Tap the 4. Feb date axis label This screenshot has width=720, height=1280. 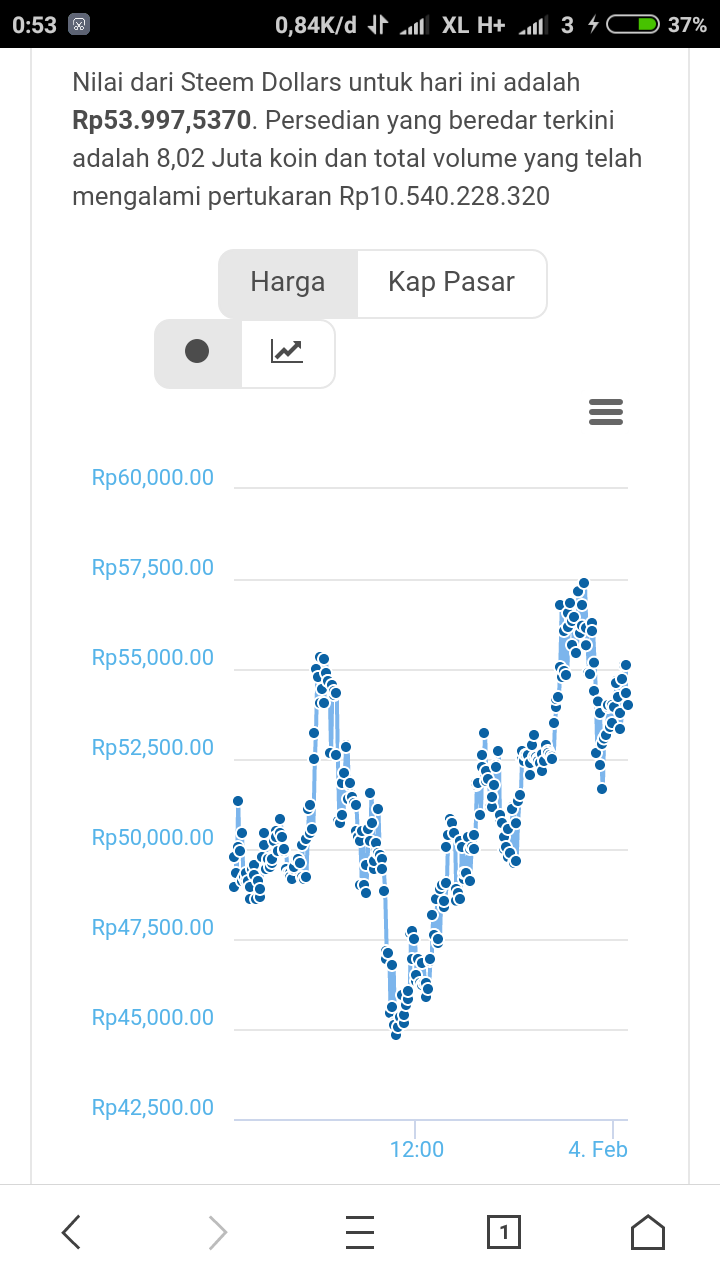click(598, 1149)
